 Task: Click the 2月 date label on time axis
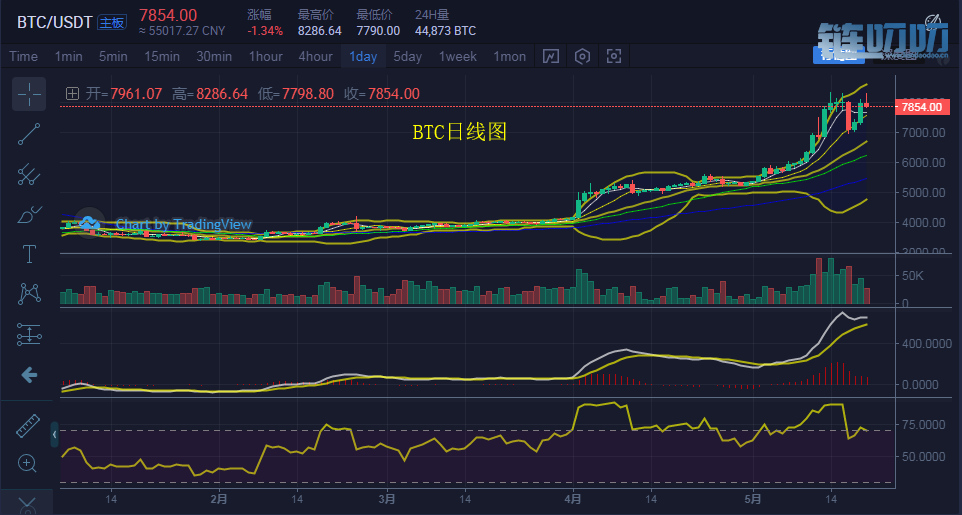219,499
